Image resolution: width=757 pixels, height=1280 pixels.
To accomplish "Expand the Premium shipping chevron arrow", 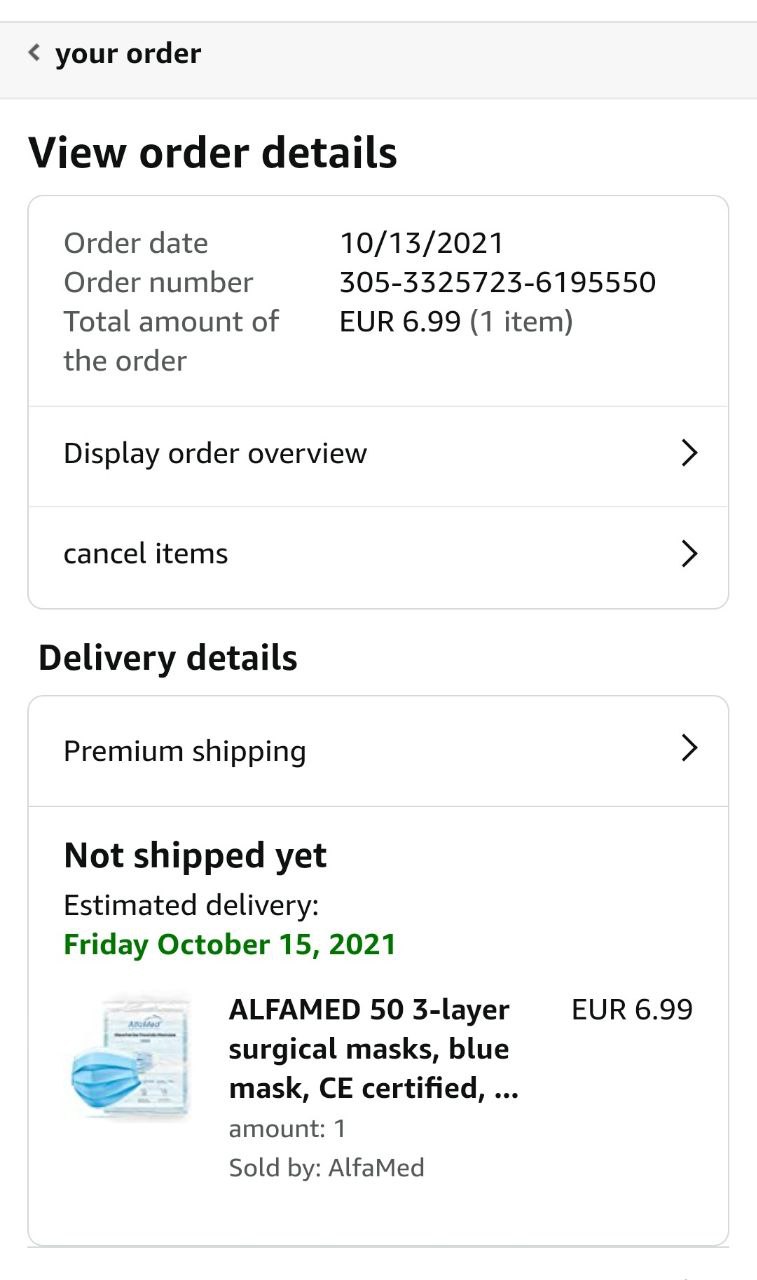I will (x=688, y=748).
